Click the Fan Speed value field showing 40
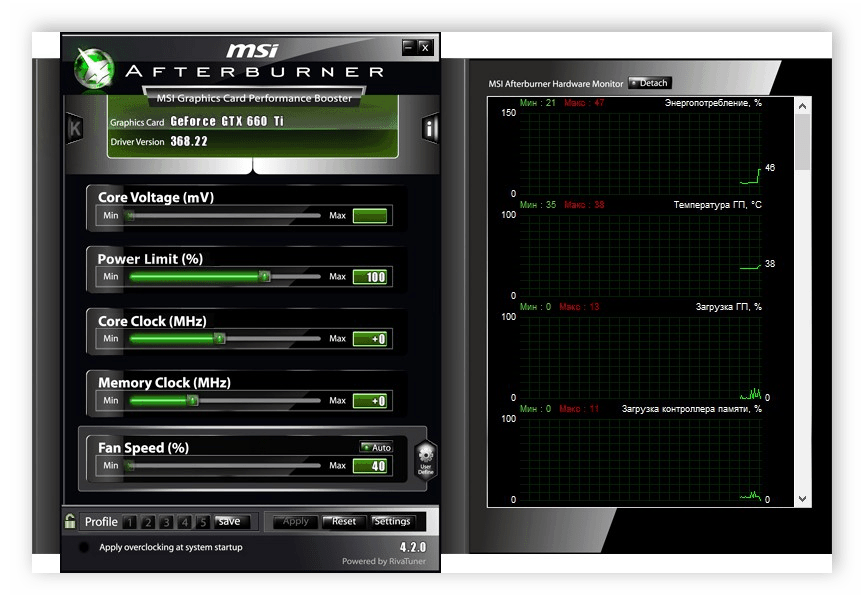Viewport: 864px width, 605px height. [x=370, y=466]
